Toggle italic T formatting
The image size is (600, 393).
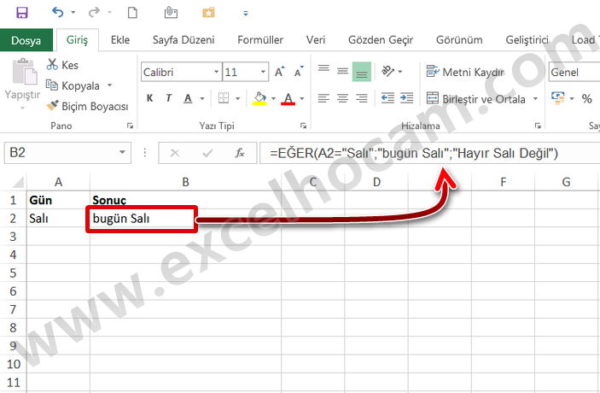point(169,98)
